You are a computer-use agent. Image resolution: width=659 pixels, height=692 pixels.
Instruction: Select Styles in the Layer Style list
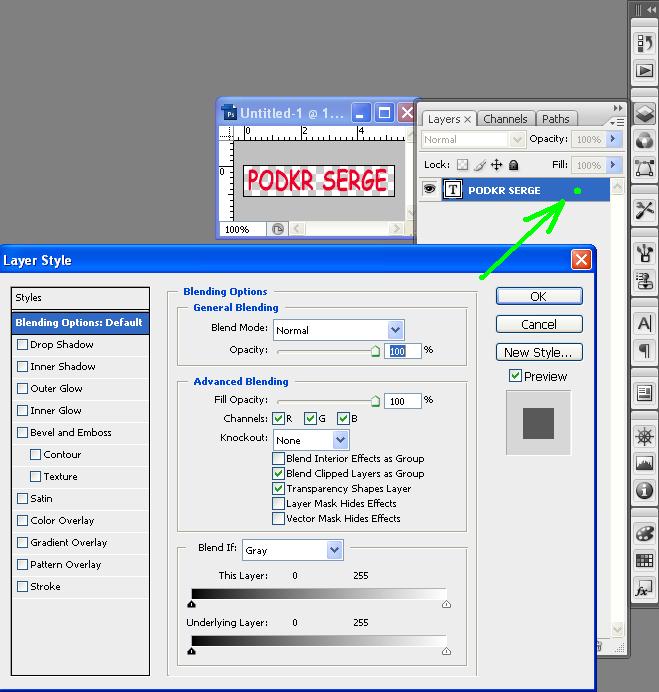[80, 298]
